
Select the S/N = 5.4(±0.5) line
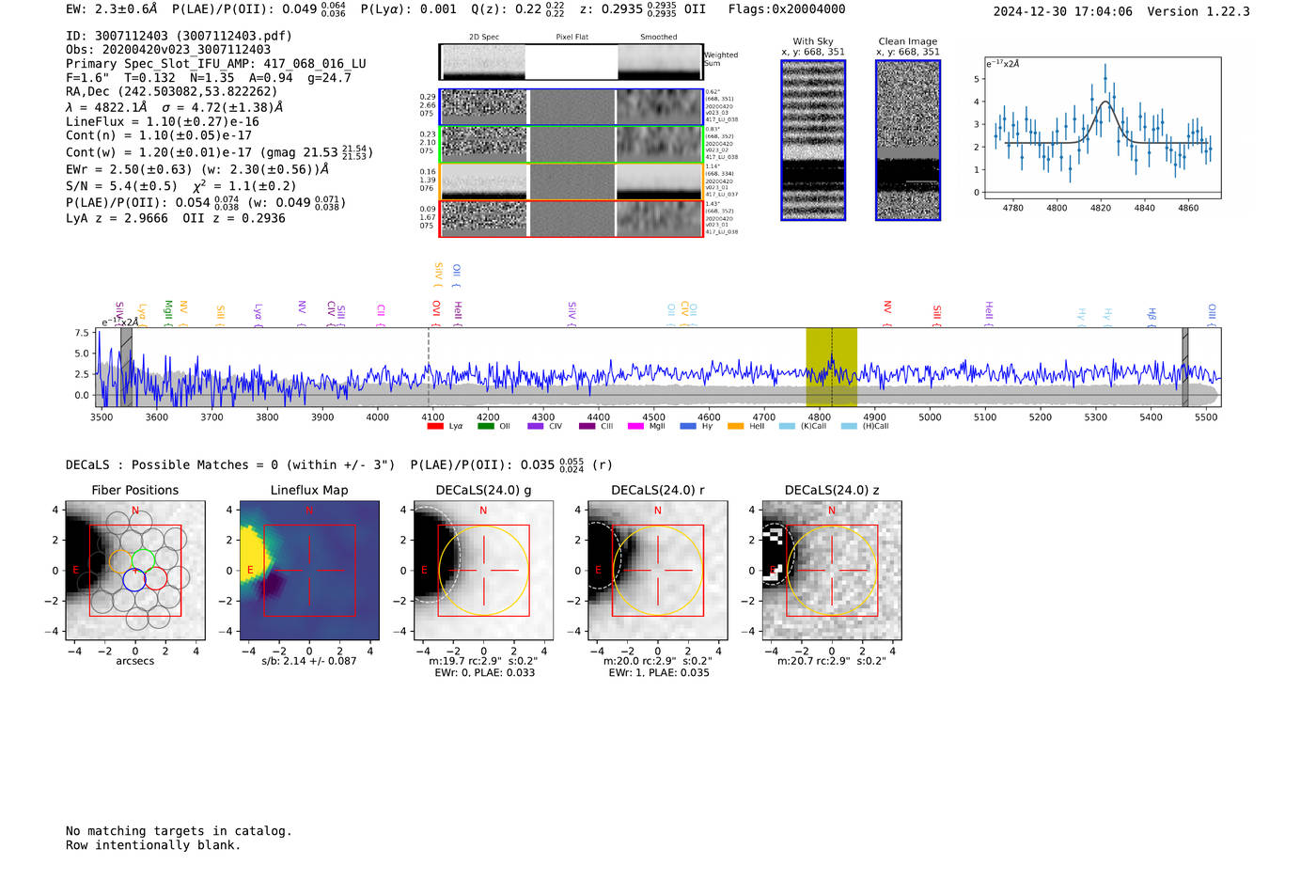click(x=181, y=186)
